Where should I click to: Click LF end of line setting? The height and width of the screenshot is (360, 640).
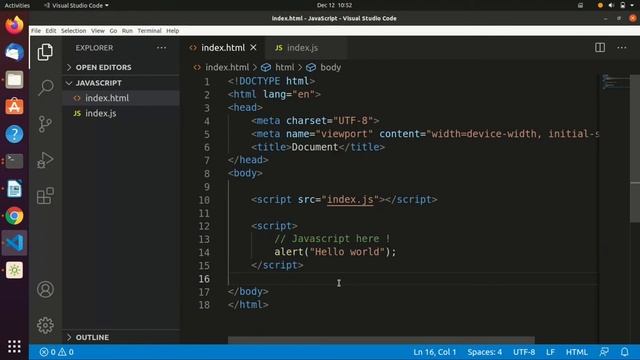click(x=550, y=352)
